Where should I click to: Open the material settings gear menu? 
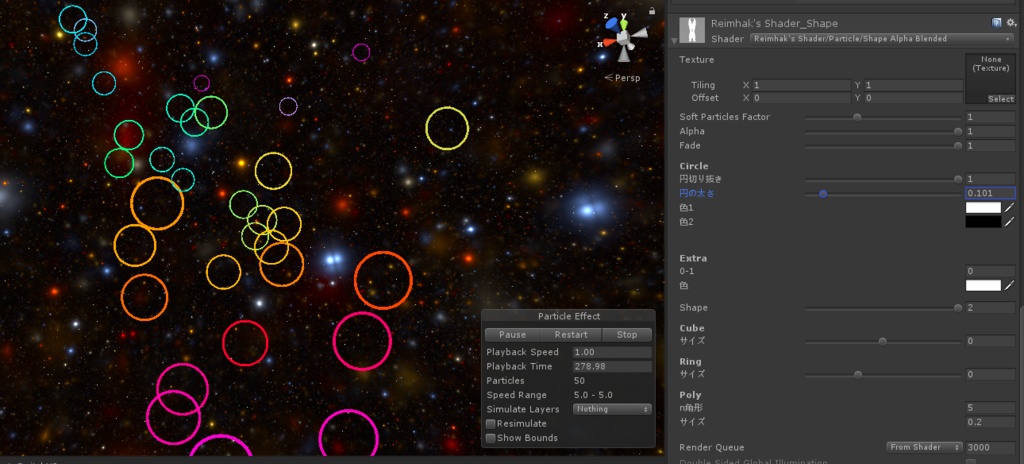(1011, 23)
